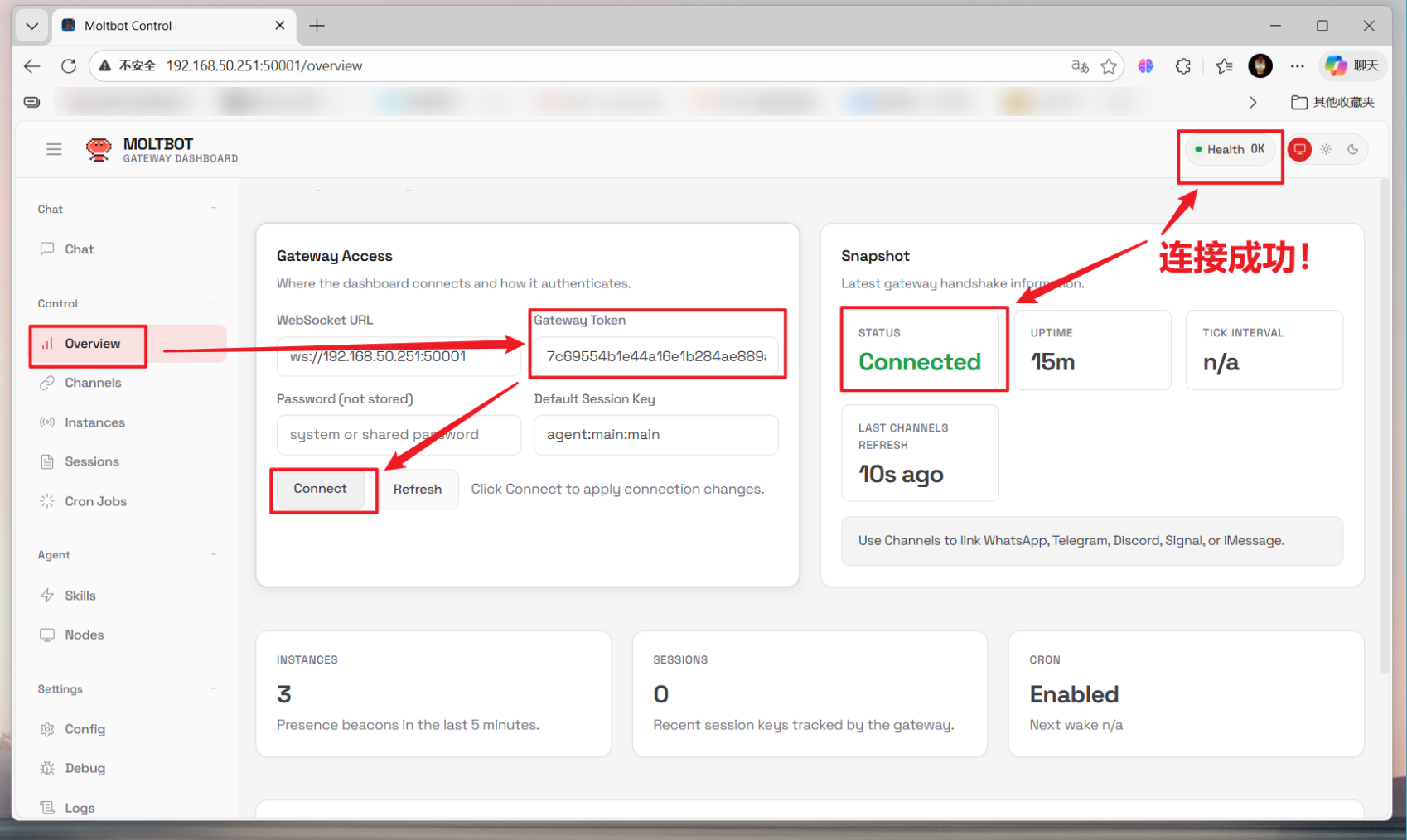
Task: Collapse the Chat sidebar section
Action: [213, 209]
